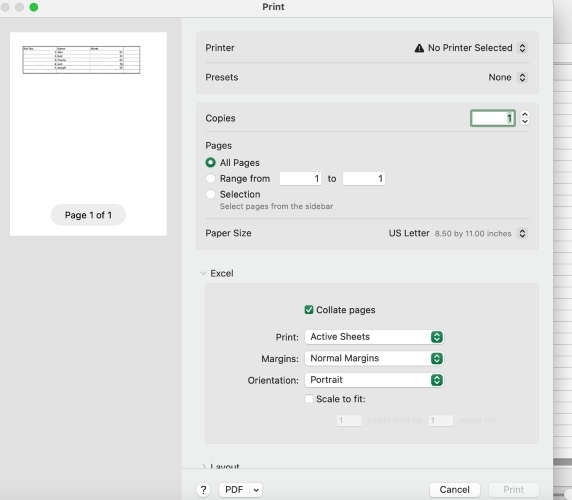This screenshot has height=500, width=572.
Task: Open the PDF options dropdown arrow
Action: [x=256, y=490]
